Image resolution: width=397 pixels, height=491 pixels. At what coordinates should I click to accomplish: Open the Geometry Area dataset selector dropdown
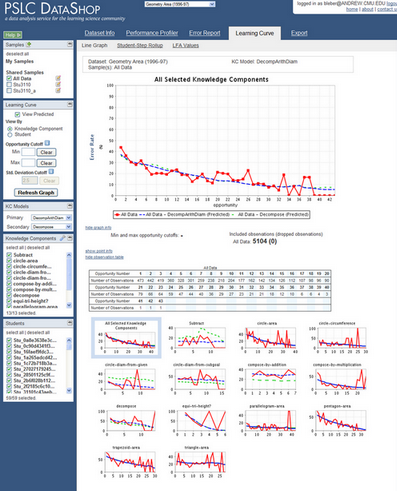(x=180, y=4)
